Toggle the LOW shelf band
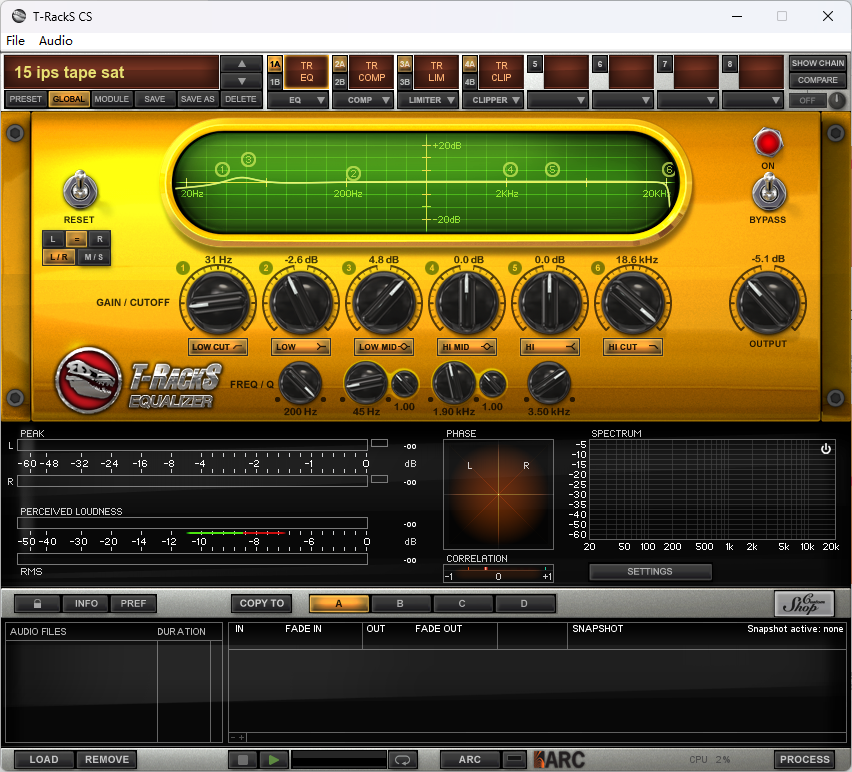This screenshot has width=852, height=772. (x=300, y=347)
